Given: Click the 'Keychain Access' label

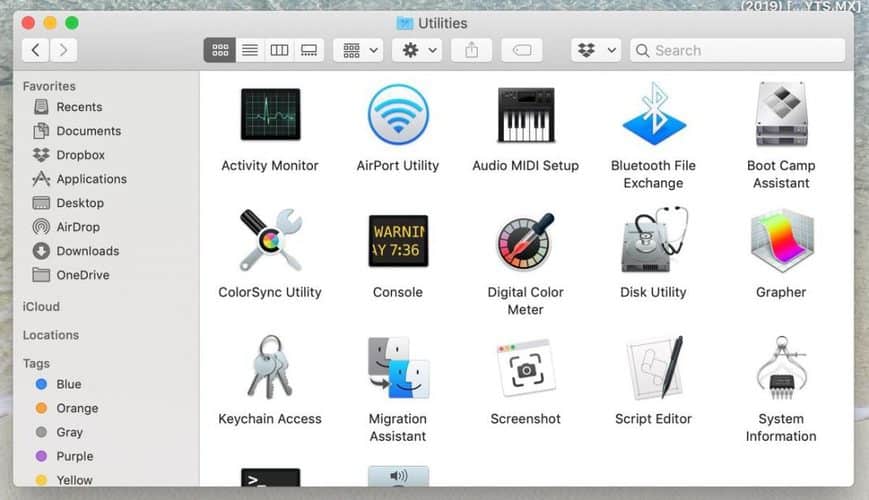Looking at the screenshot, I should point(270,419).
